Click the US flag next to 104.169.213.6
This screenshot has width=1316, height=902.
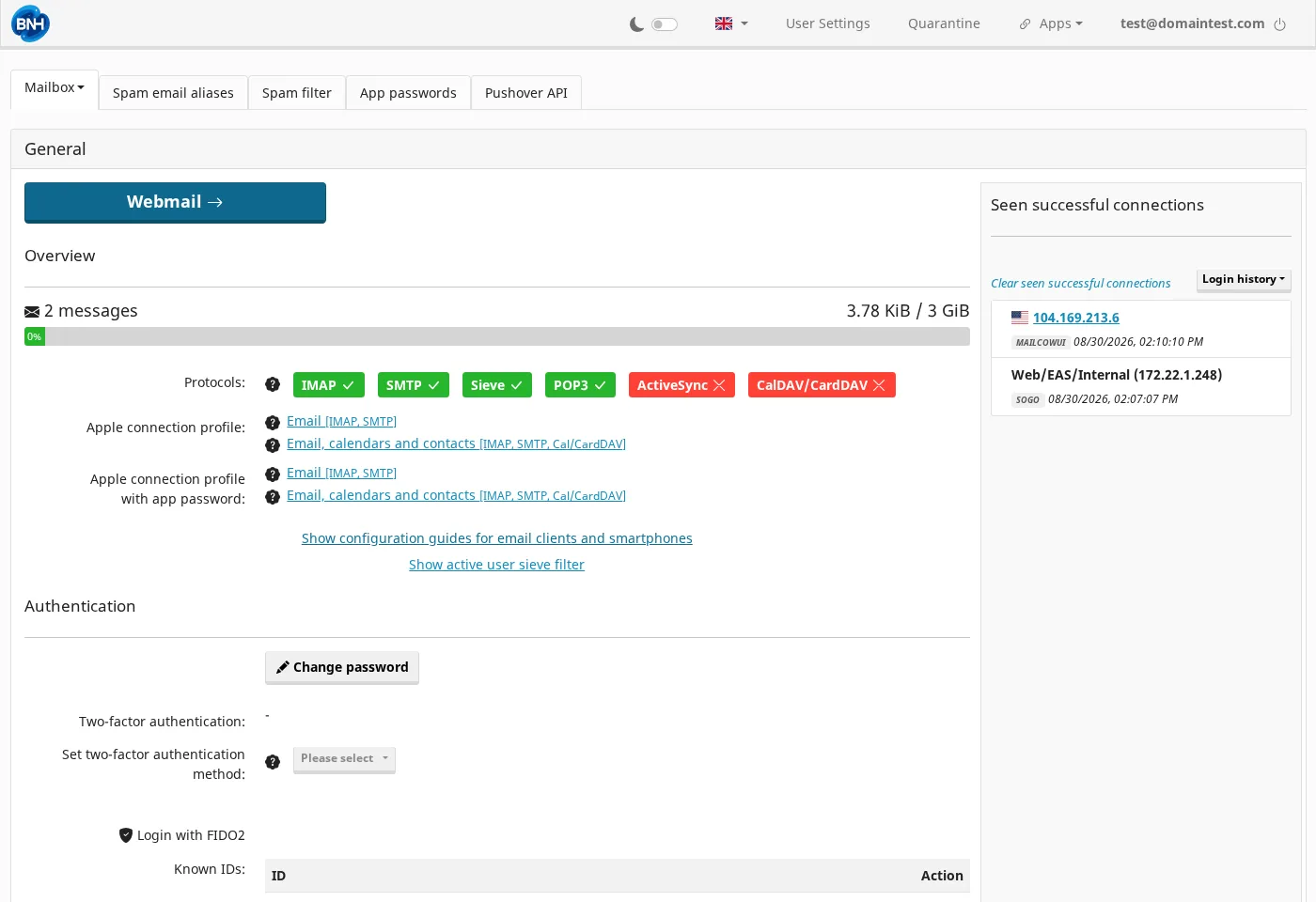coord(1020,318)
